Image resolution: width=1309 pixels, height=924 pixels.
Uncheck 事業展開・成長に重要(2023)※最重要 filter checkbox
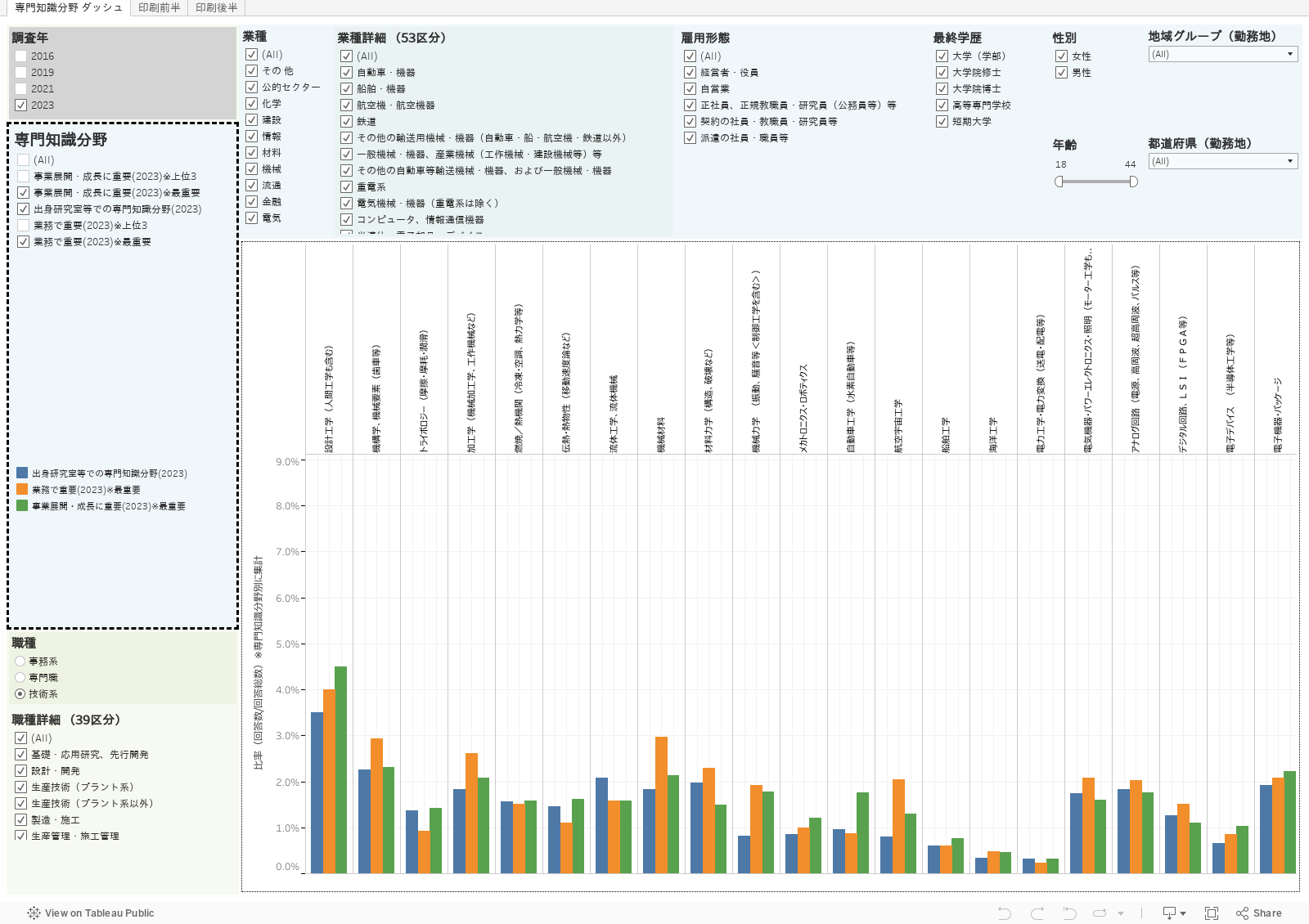(x=24, y=193)
